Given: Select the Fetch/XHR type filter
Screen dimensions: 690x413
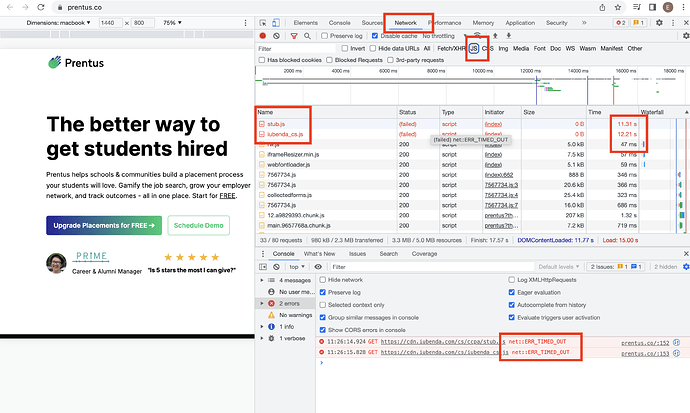Looking at the screenshot, I should coord(451,48).
